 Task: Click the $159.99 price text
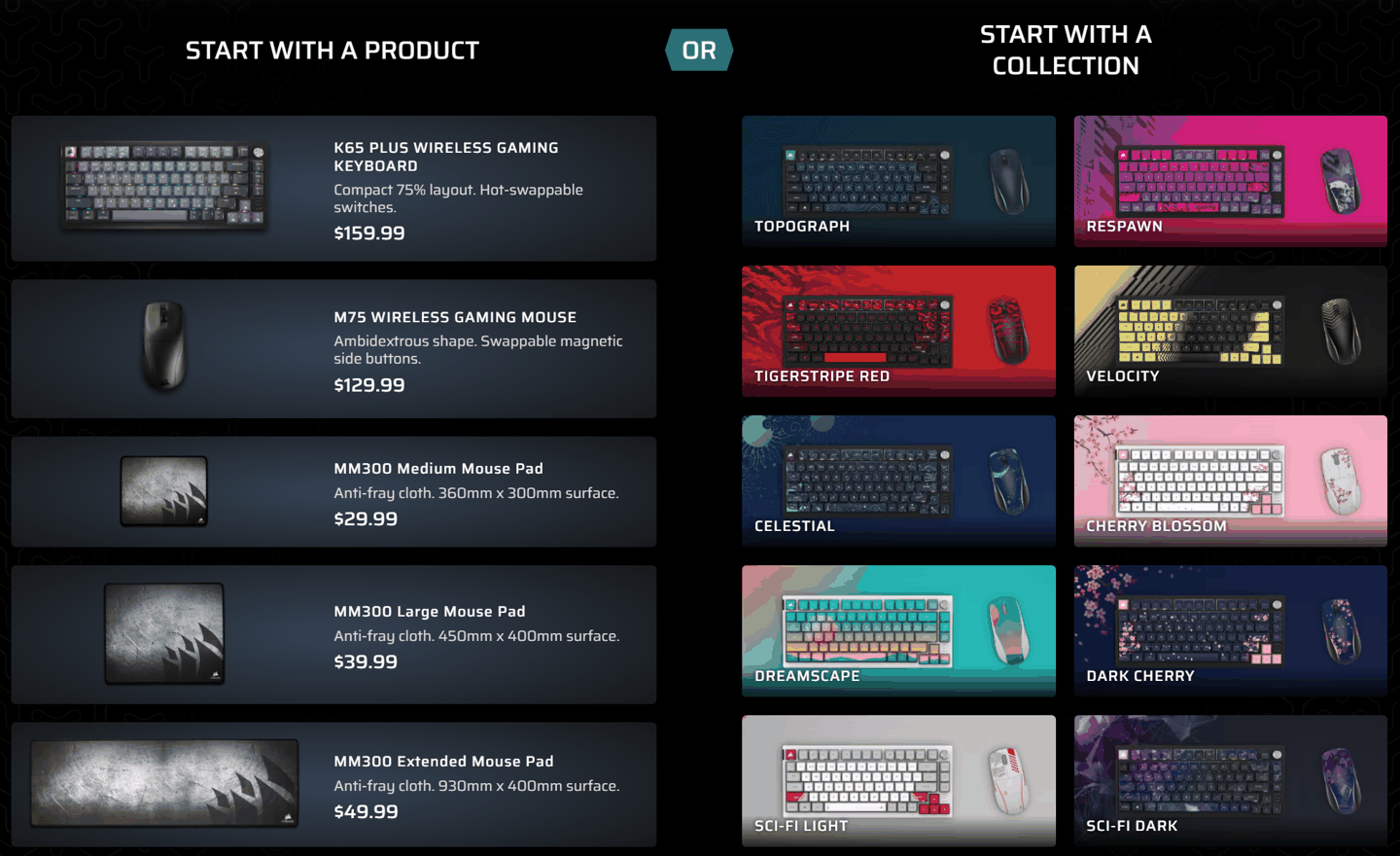click(369, 233)
